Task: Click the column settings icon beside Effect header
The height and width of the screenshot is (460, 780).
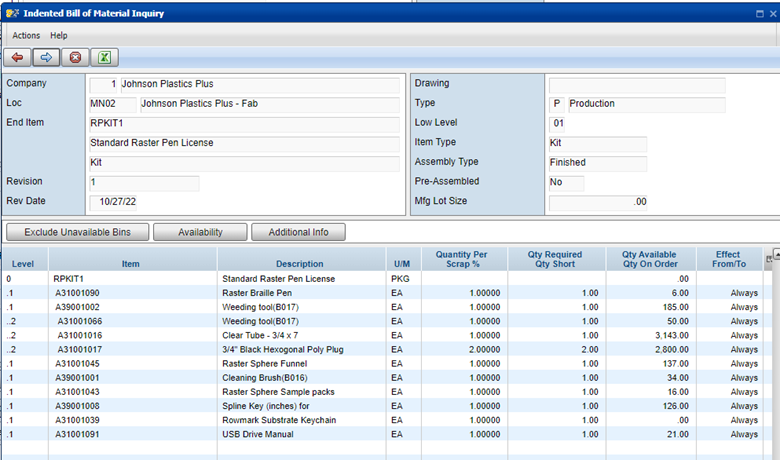Action: (x=769, y=259)
